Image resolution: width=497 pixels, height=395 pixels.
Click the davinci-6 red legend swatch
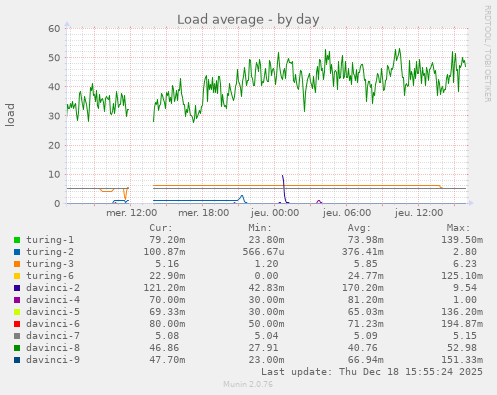tap(17, 324)
